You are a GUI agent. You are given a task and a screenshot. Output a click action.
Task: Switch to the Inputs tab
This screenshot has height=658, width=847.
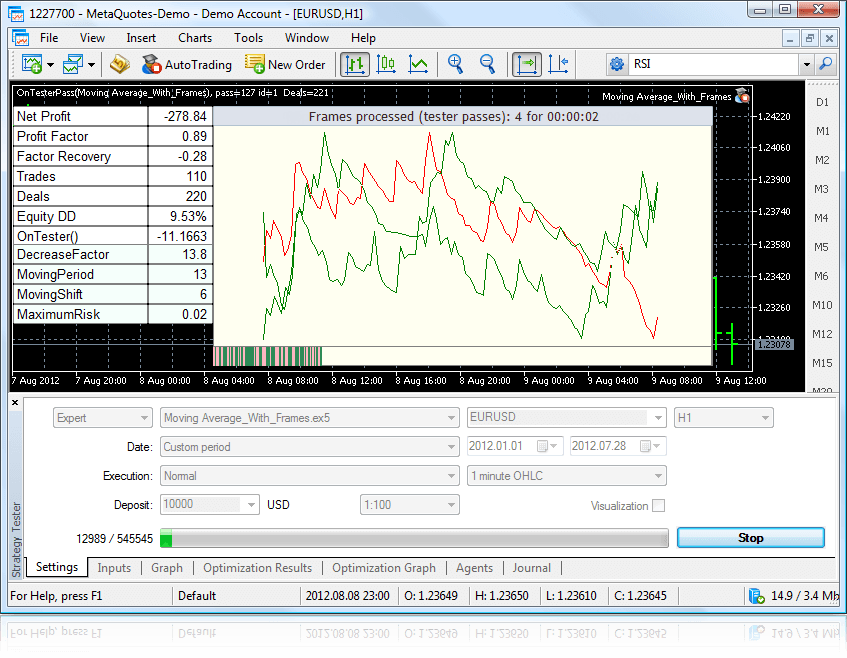pos(114,568)
